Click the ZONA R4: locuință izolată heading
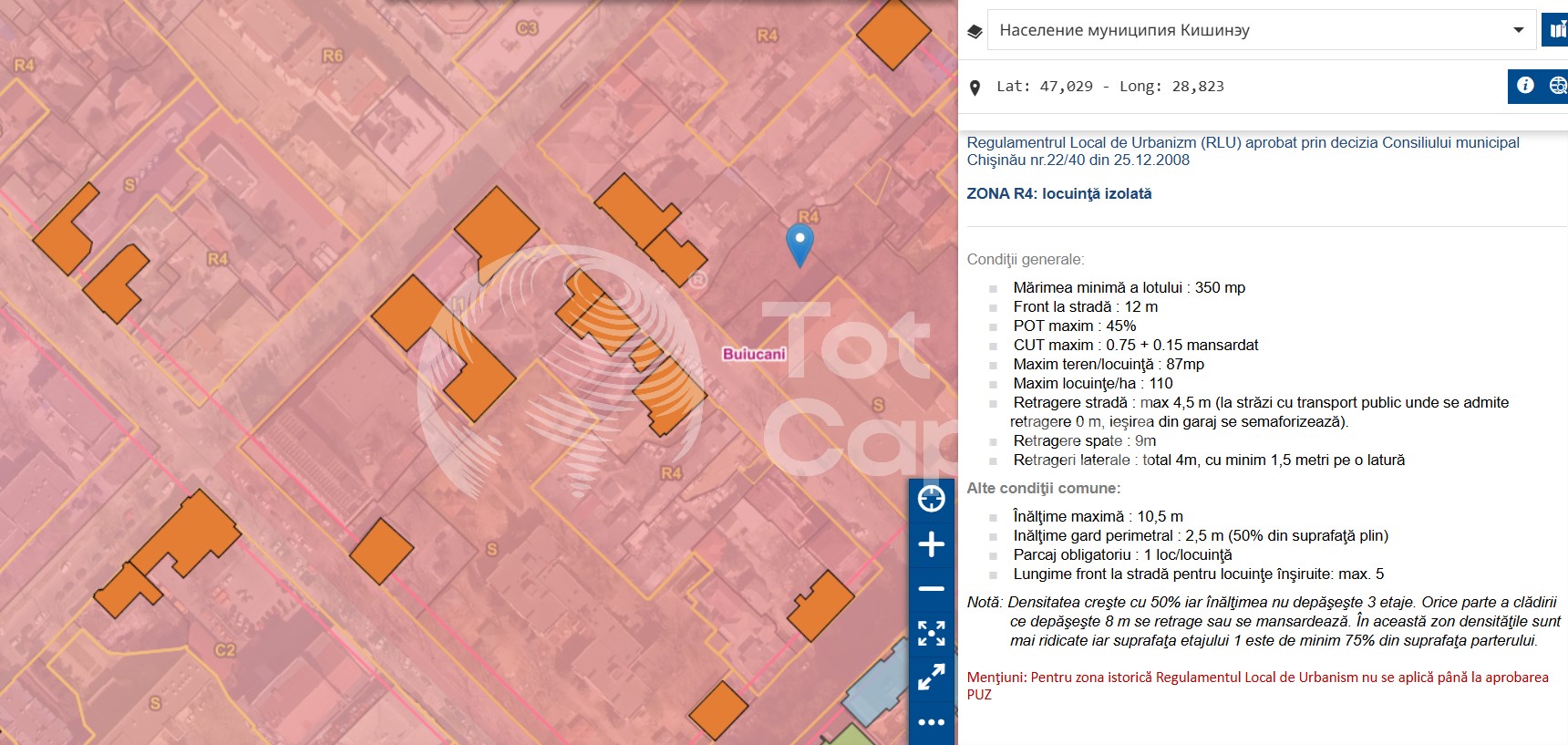 click(1058, 193)
